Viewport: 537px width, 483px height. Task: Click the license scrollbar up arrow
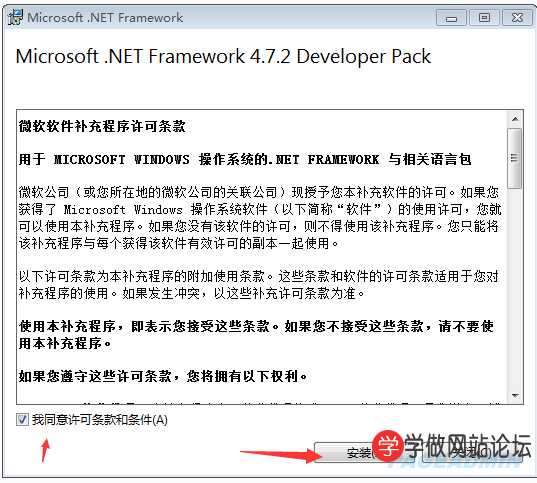point(515,119)
